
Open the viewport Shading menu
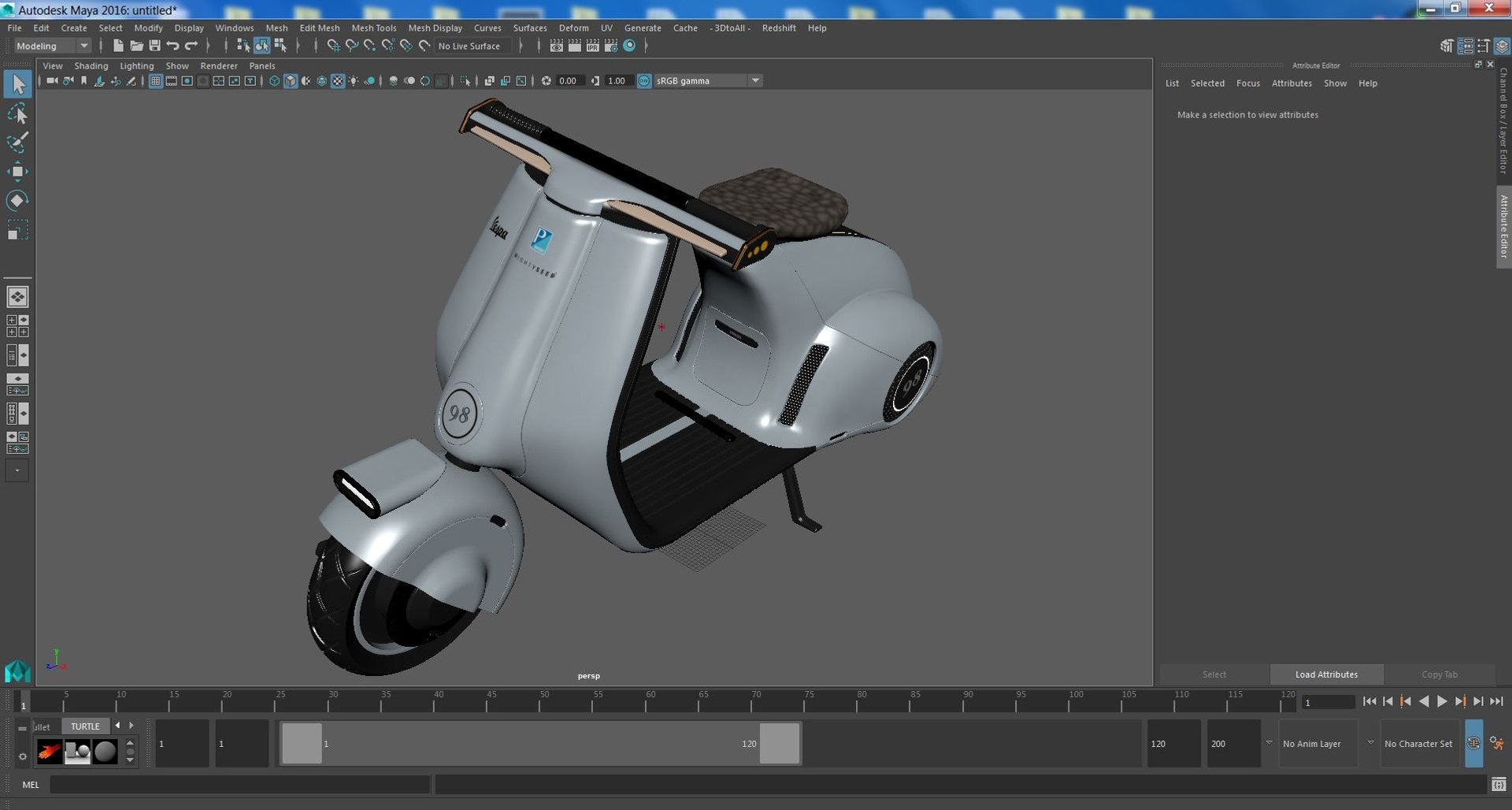[x=91, y=65]
